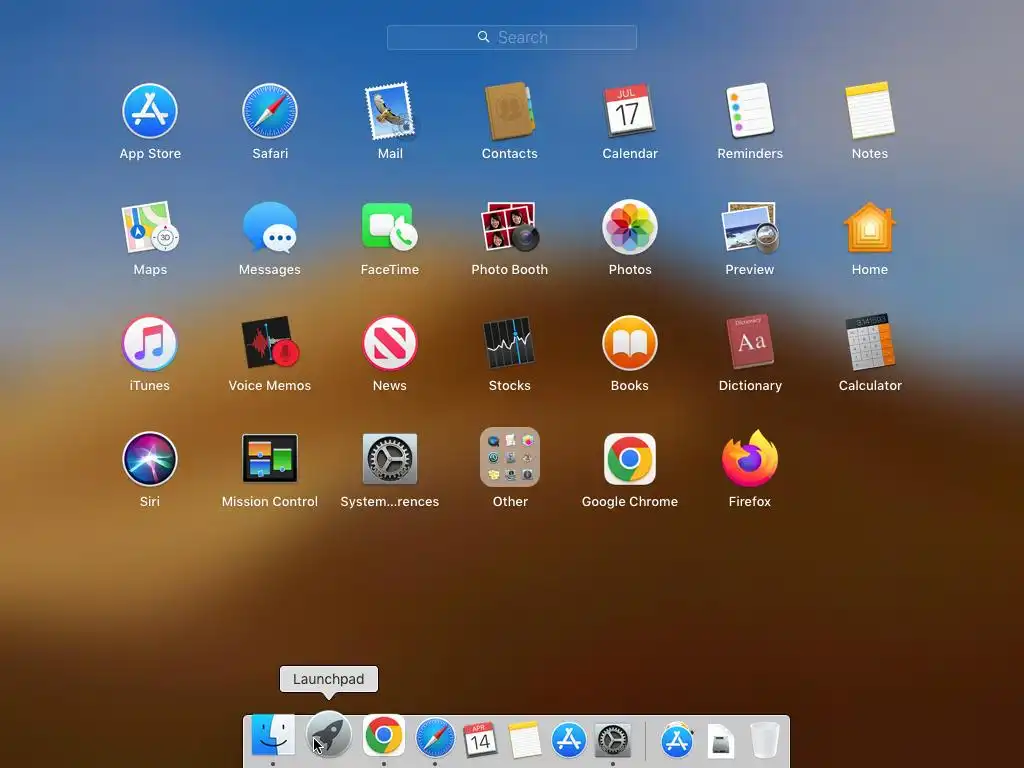Open the App Store in the Dock, left of System Preferences
The width and height of the screenshot is (1024, 768).
[x=569, y=740]
